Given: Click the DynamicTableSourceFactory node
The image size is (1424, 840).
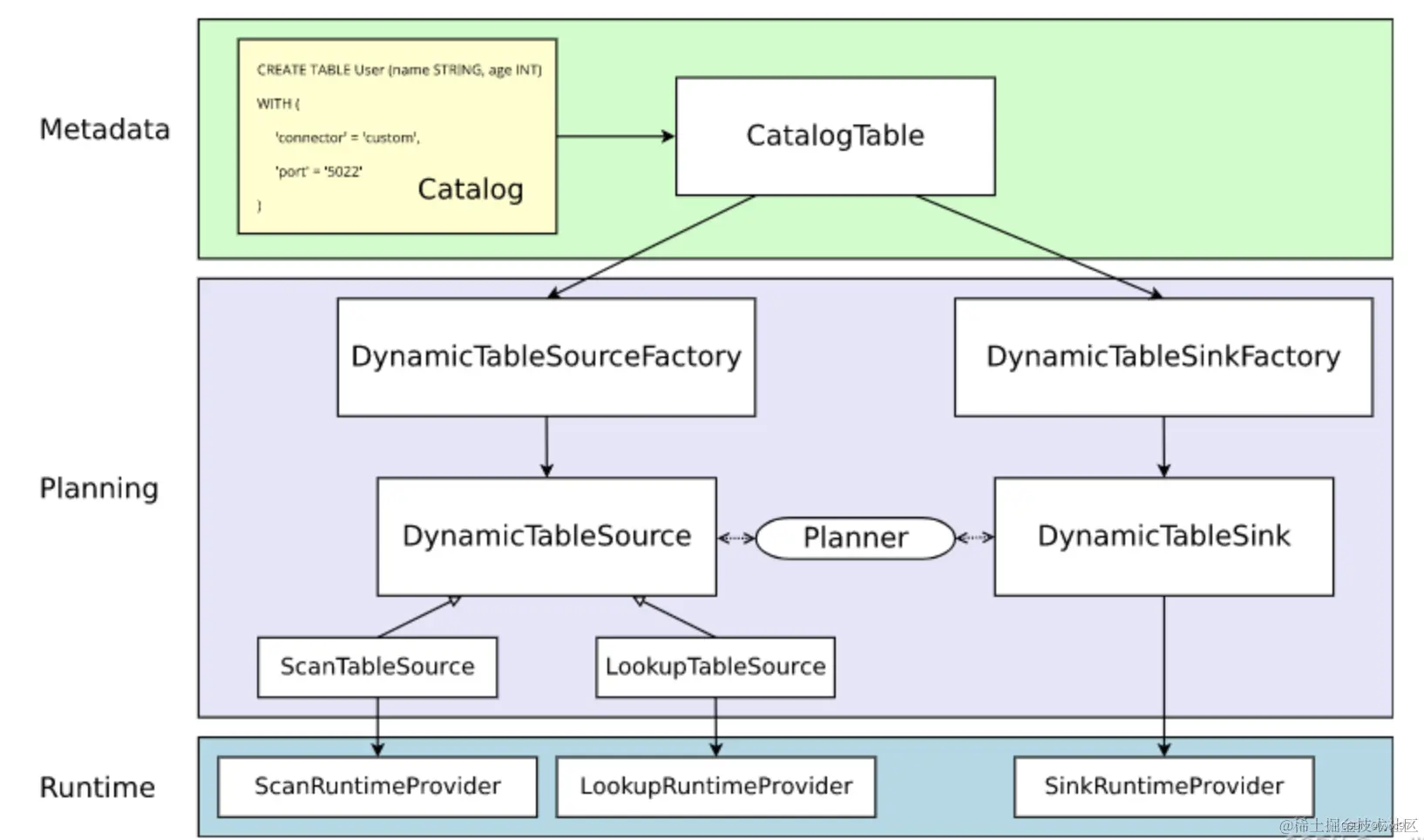Looking at the screenshot, I should [546, 356].
